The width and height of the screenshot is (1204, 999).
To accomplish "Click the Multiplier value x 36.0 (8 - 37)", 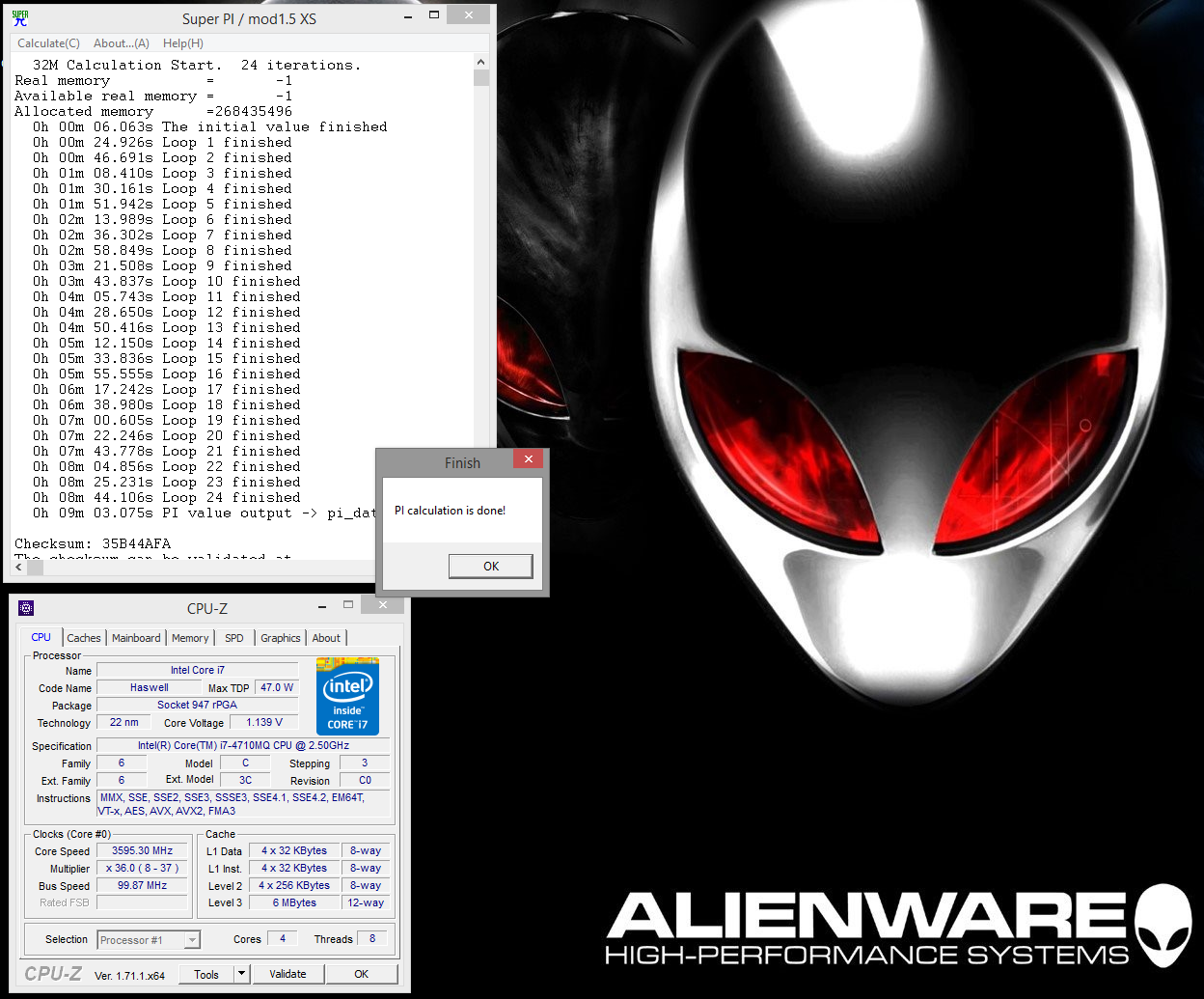I will tap(143, 869).
